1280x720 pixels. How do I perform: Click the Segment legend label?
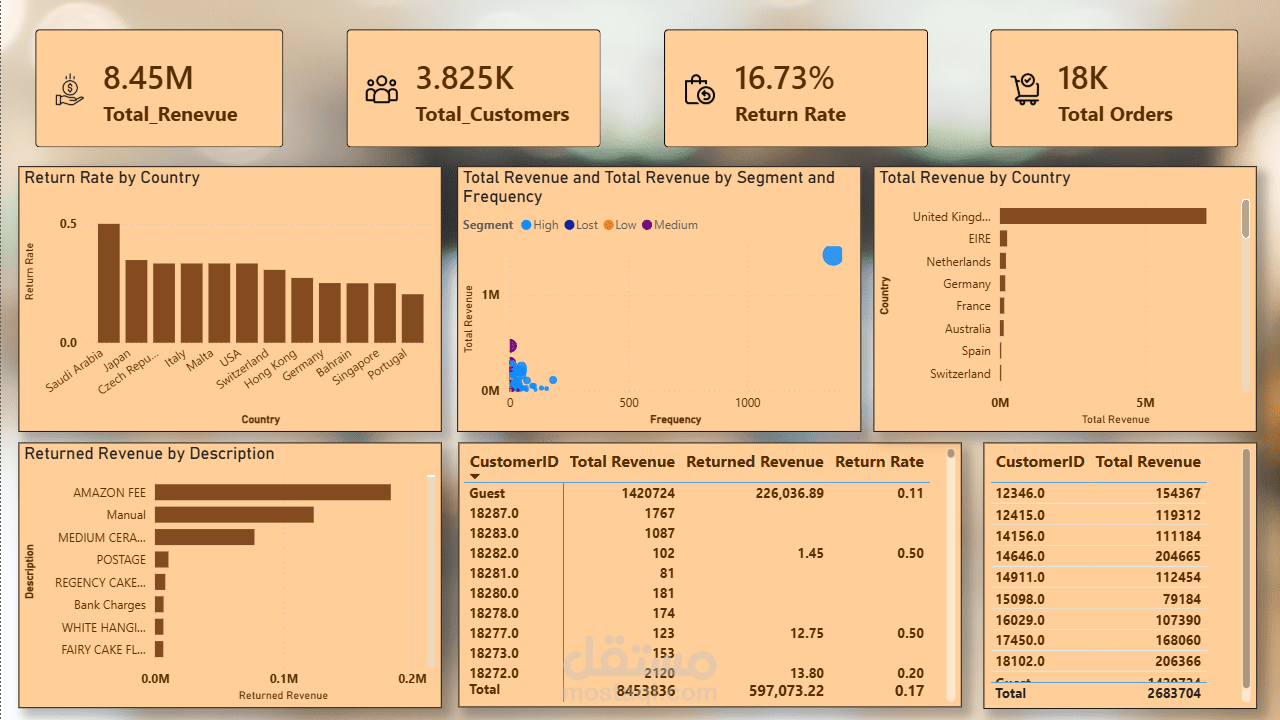tap(488, 224)
